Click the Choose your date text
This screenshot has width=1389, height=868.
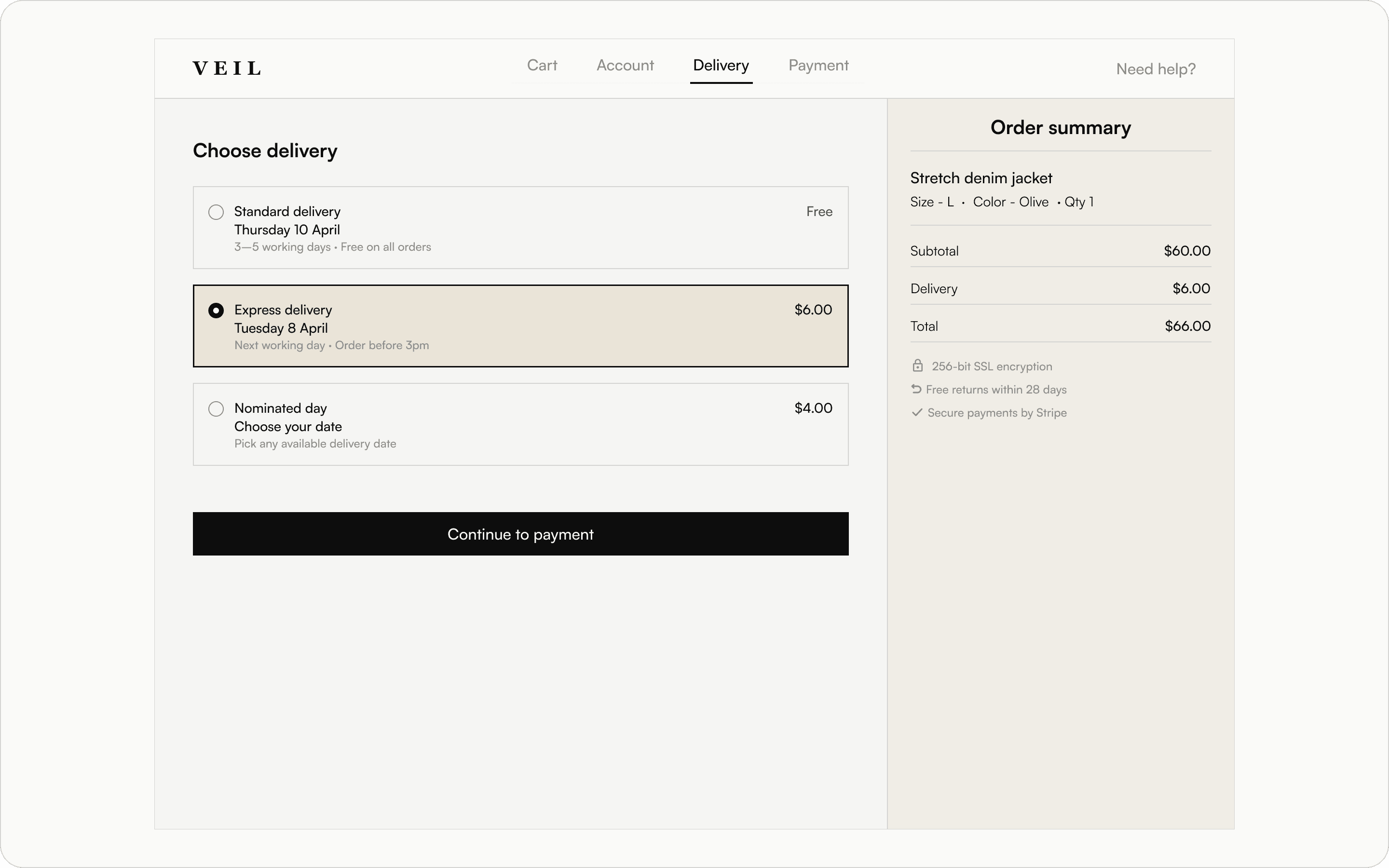[288, 427]
